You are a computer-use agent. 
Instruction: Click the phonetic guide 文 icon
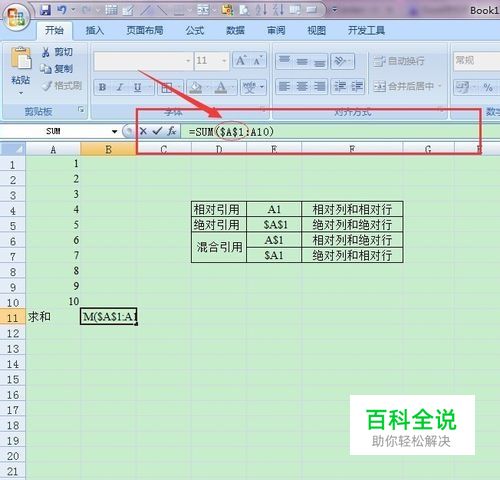249,88
